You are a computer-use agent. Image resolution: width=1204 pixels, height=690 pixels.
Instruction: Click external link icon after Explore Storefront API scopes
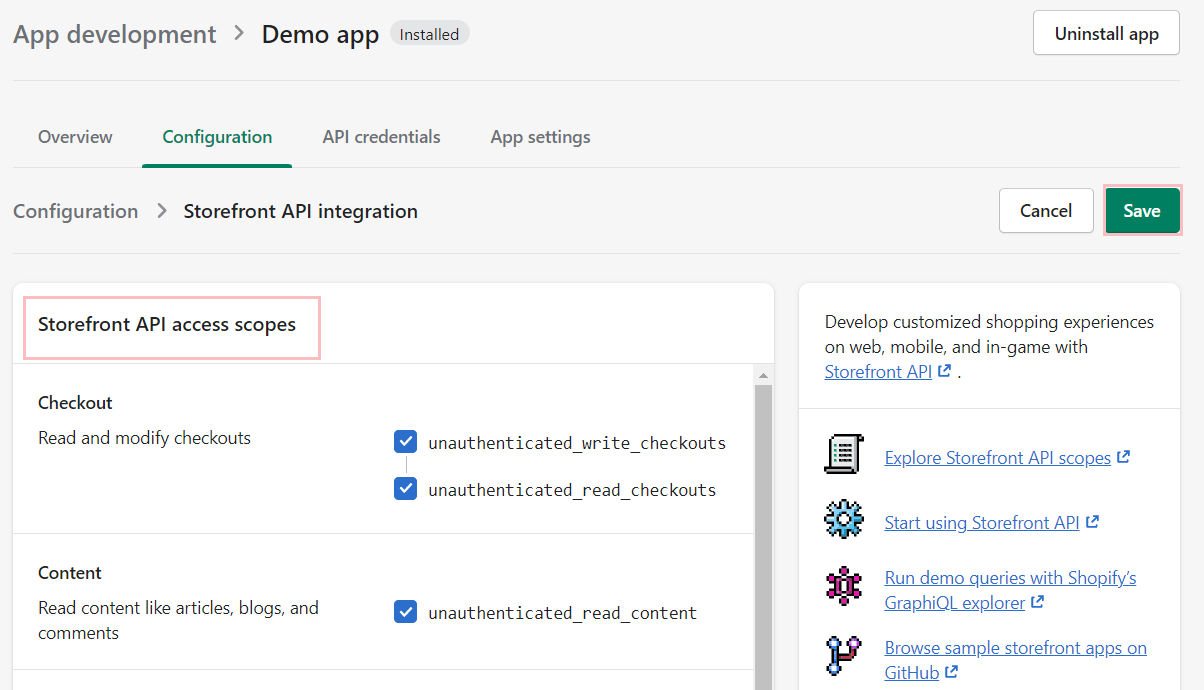pos(1124,457)
